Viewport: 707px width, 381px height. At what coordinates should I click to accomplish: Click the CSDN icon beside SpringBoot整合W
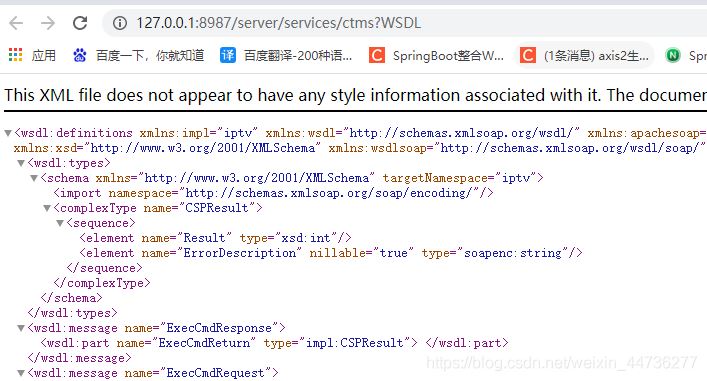click(376, 55)
